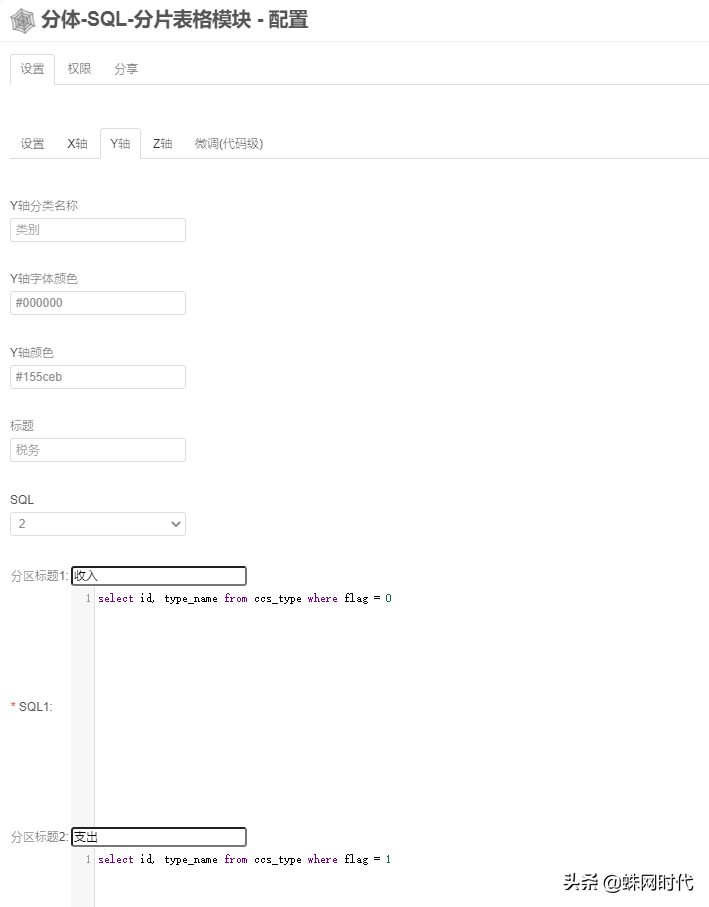Open the 权限 tab
Screen dimensions: 709x907
tap(79, 69)
